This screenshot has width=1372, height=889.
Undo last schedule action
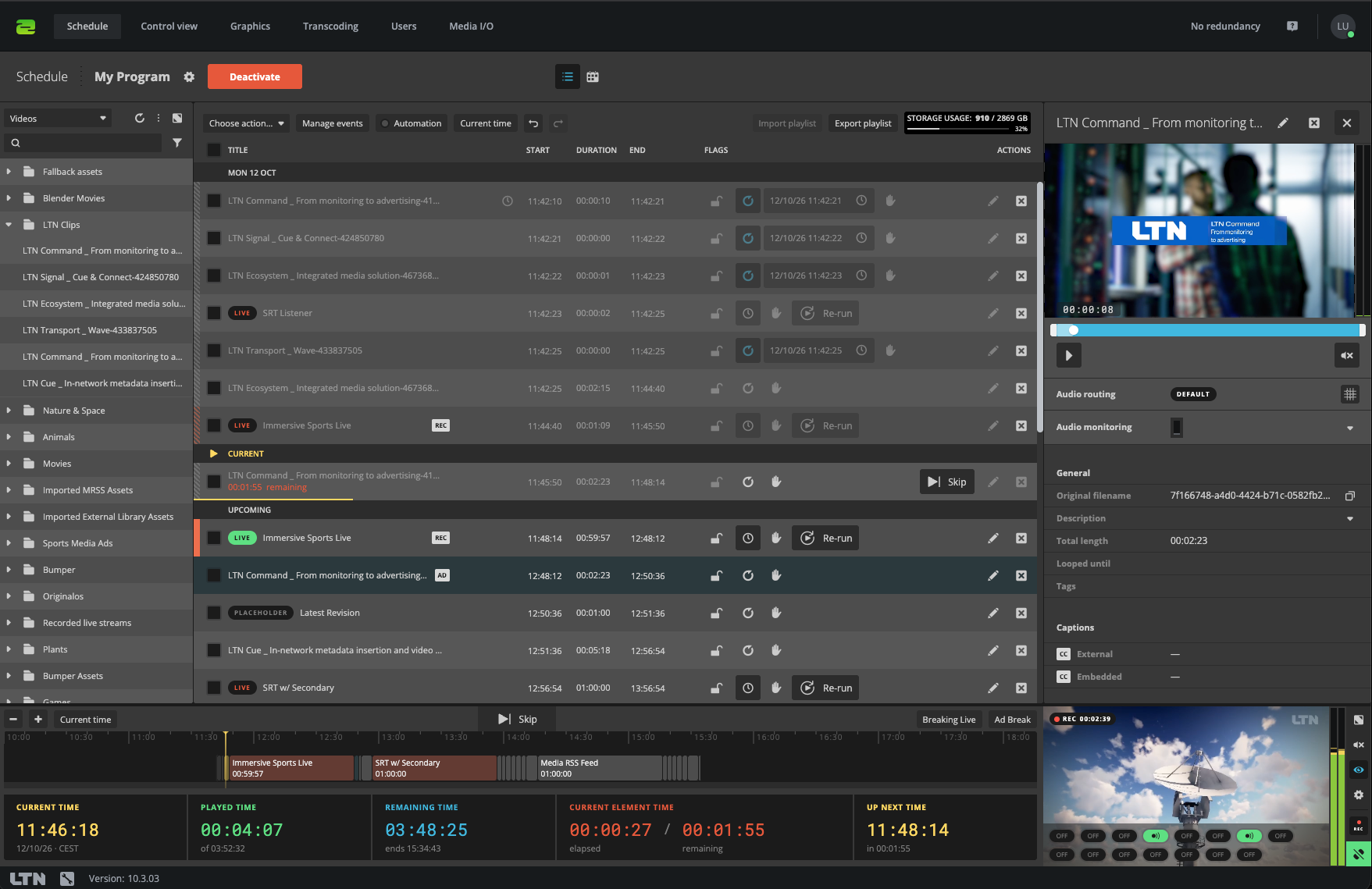(x=533, y=123)
